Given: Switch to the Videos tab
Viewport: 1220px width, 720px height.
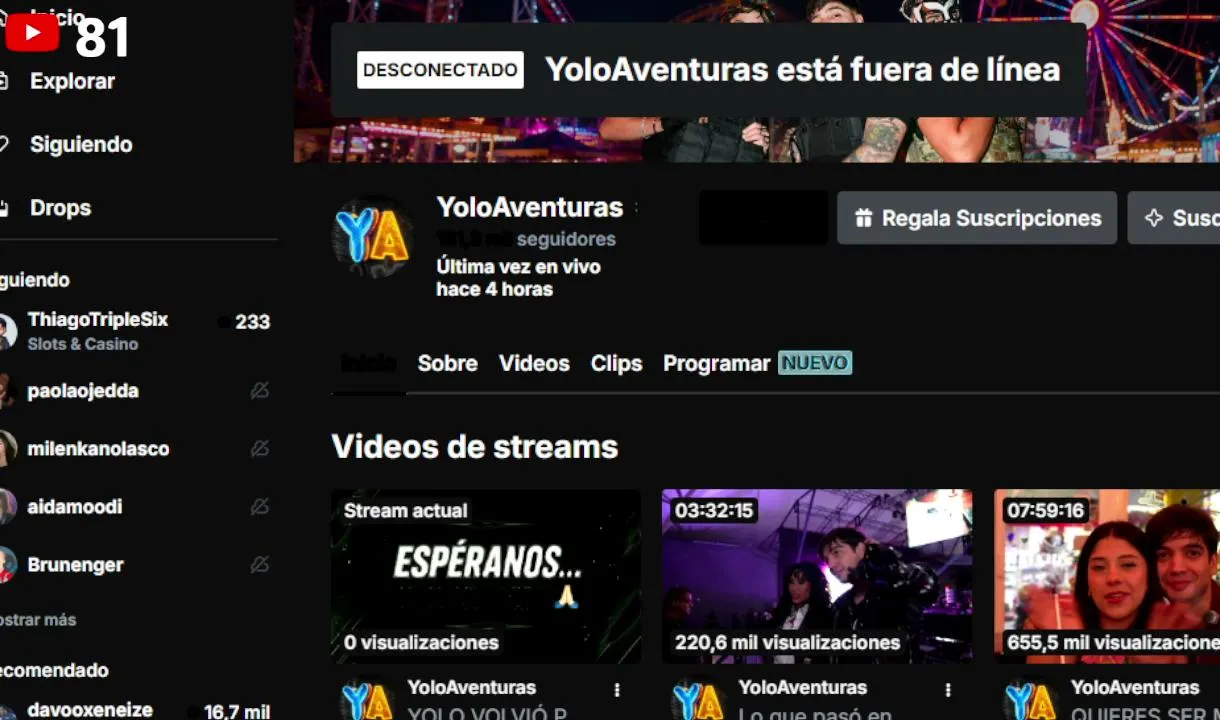Looking at the screenshot, I should point(534,363).
